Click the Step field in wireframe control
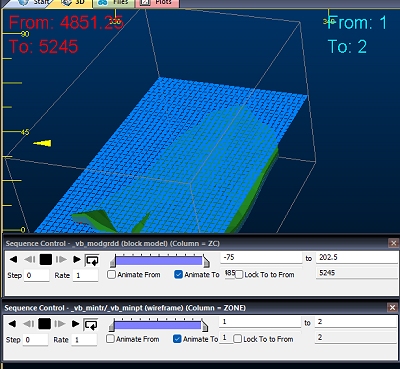 (35, 340)
